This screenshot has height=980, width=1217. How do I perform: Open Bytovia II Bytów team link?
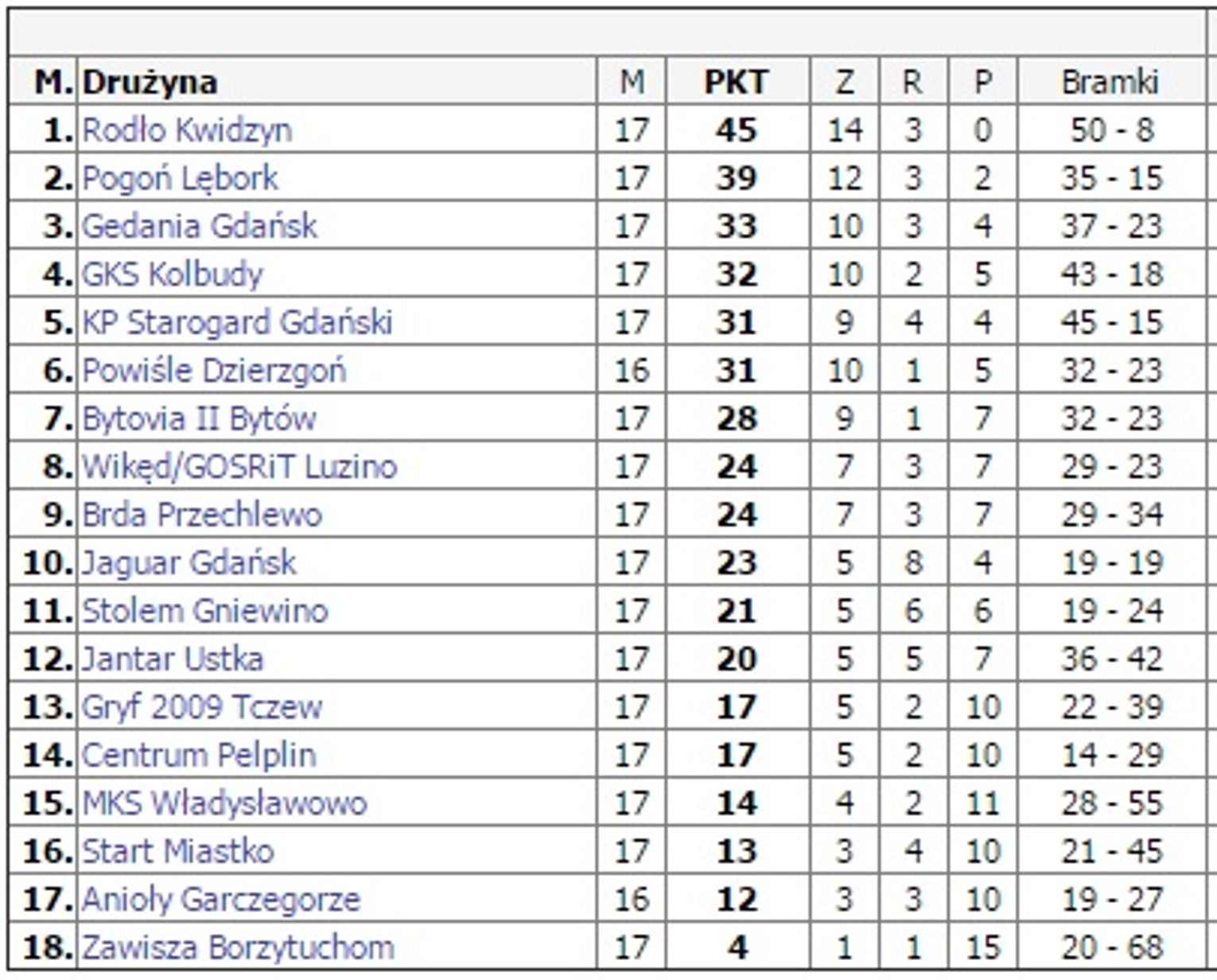tap(199, 418)
